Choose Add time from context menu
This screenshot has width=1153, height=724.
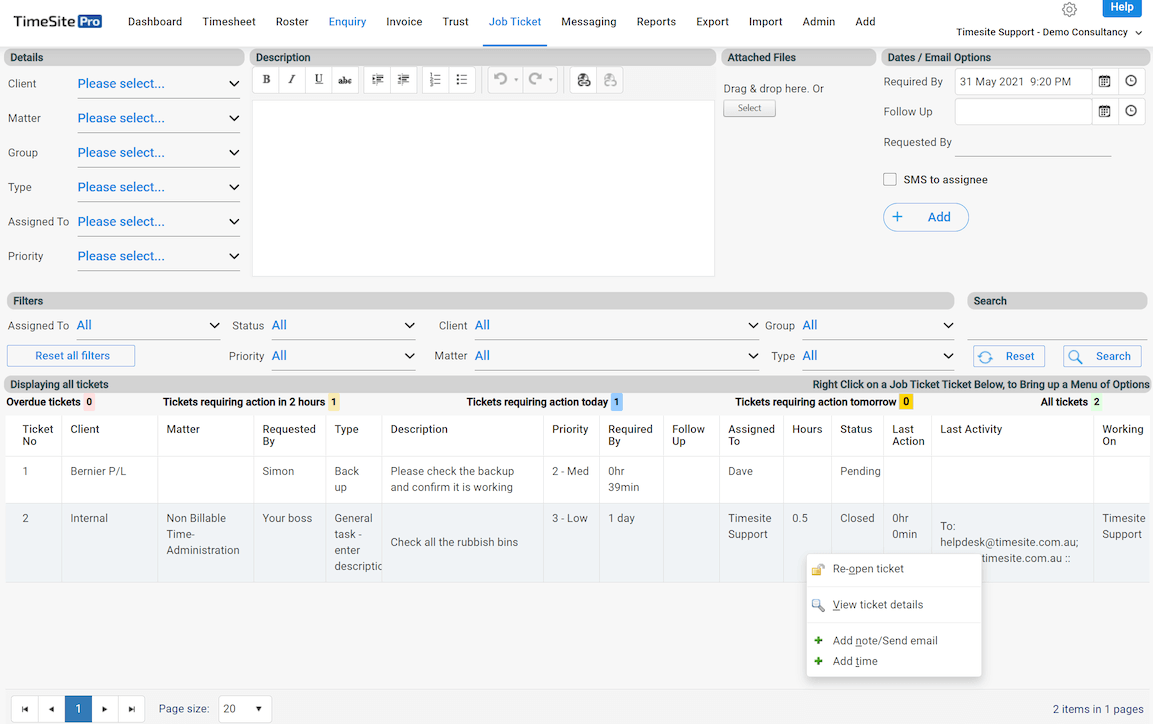(x=894, y=662)
